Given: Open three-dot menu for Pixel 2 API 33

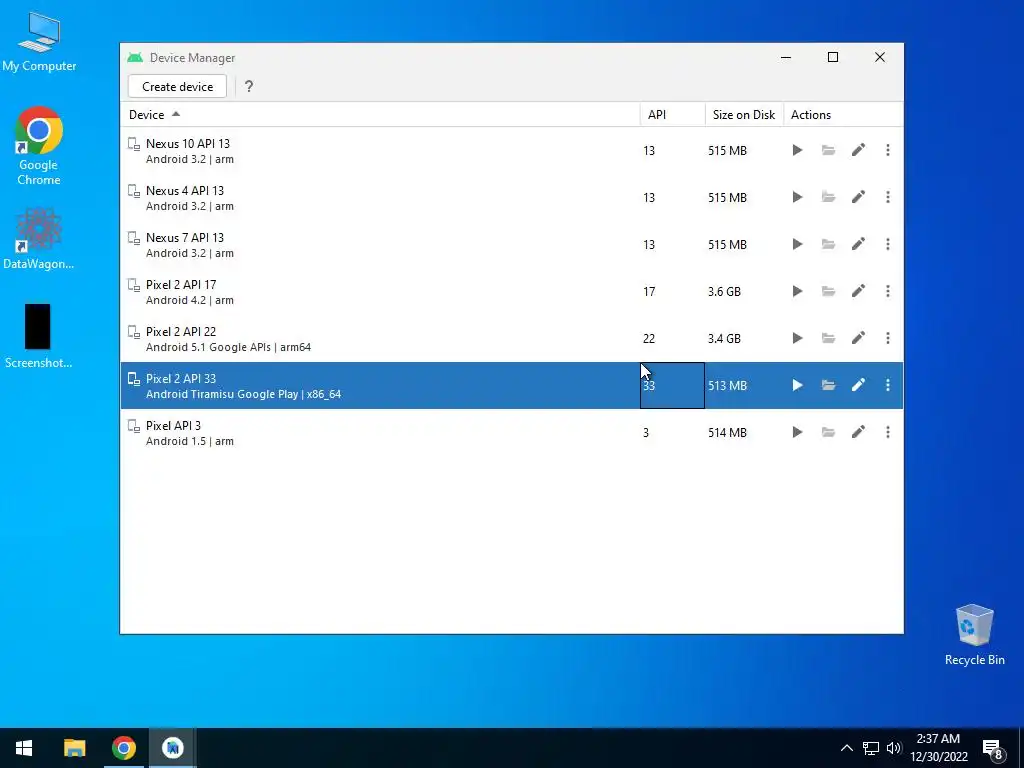Looking at the screenshot, I should click(888, 385).
